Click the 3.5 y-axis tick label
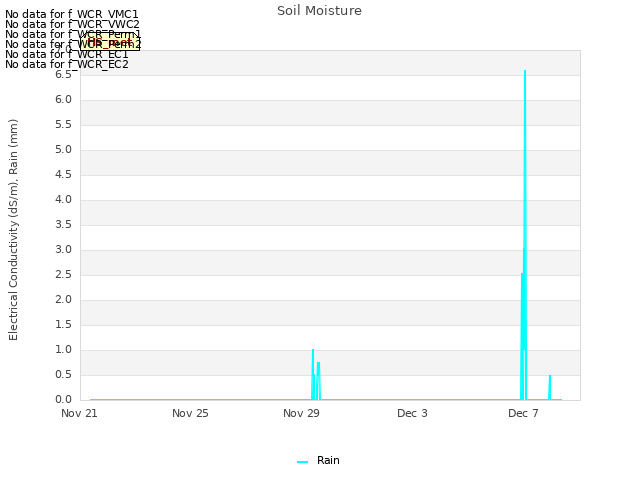 coord(63,224)
